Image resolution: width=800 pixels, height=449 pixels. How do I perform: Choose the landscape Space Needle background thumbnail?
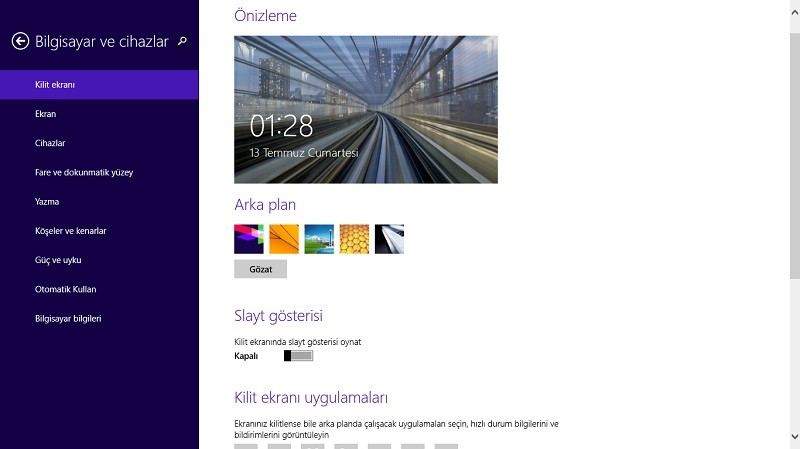[319, 239]
